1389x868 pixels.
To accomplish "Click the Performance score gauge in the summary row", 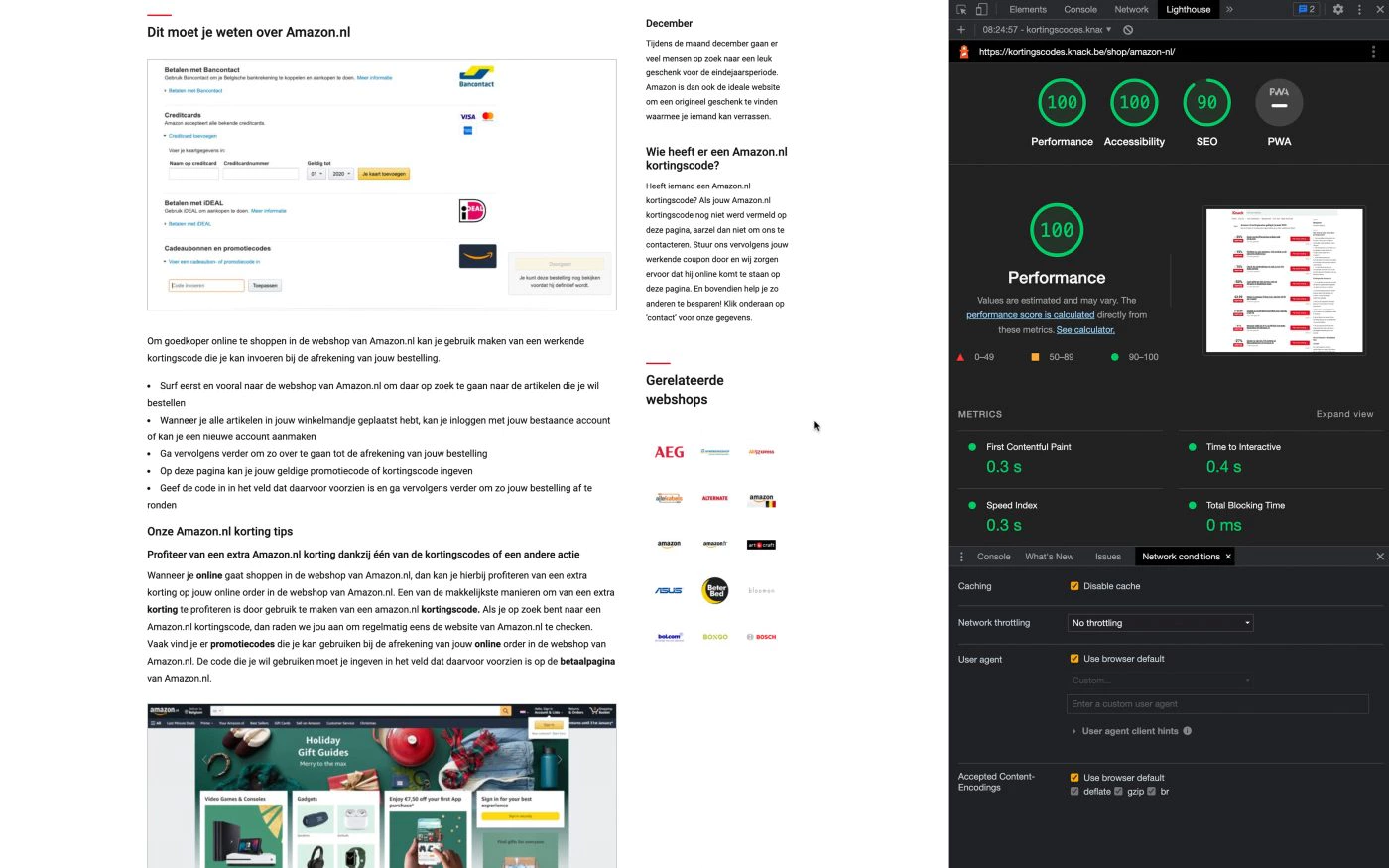I will click(1062, 103).
